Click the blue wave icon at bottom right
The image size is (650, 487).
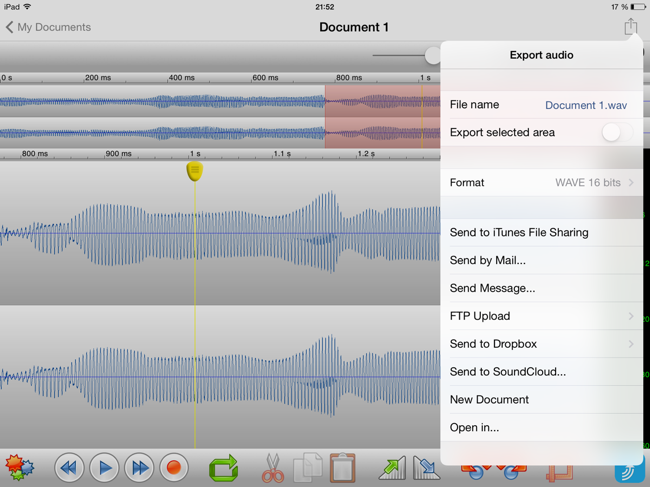tap(629, 472)
